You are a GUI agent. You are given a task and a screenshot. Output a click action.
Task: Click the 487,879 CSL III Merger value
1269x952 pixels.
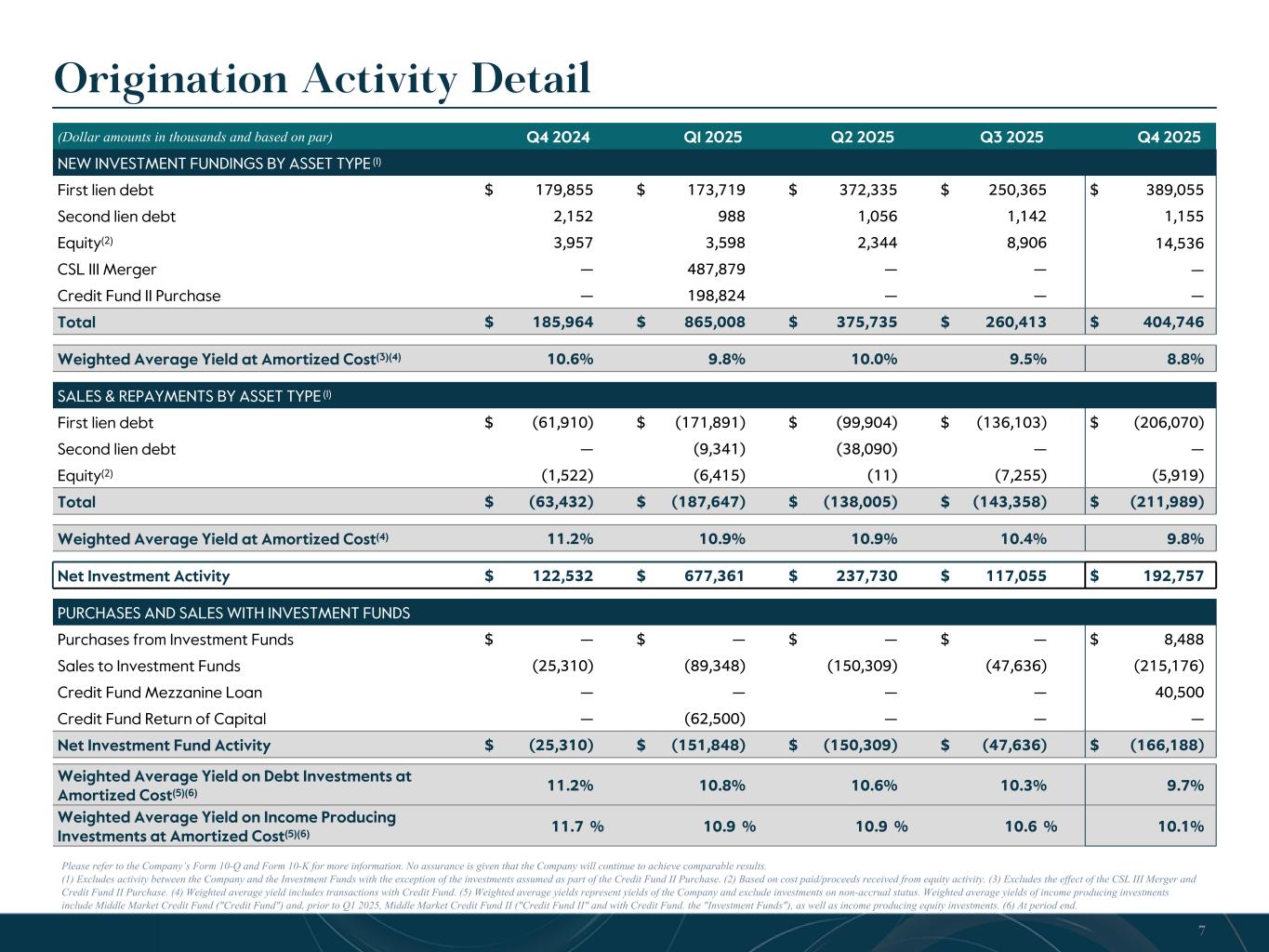709,270
